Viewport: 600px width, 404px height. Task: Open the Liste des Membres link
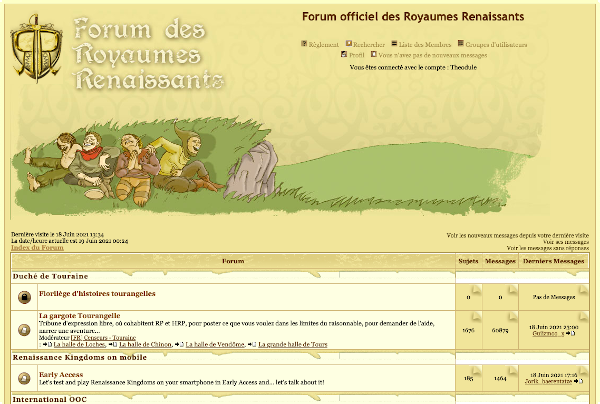point(425,45)
